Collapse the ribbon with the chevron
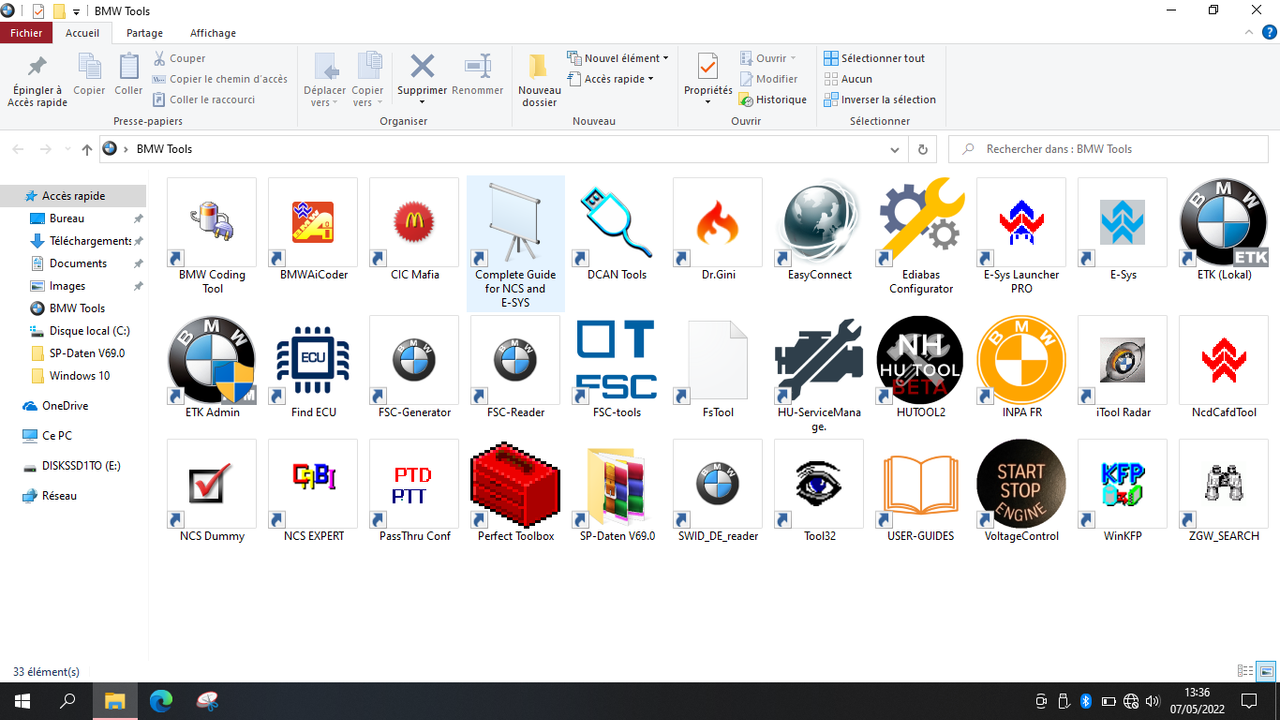 [x=1247, y=33]
